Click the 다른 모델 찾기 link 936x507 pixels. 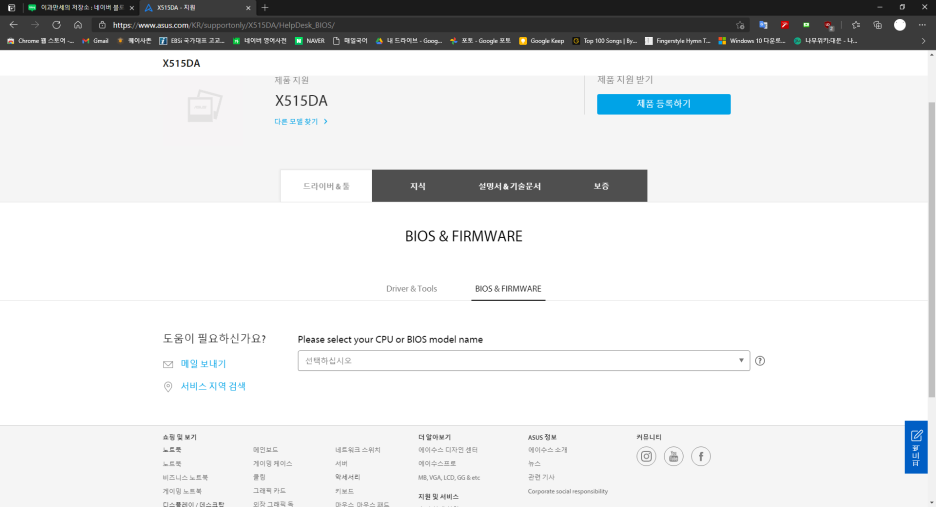301,121
